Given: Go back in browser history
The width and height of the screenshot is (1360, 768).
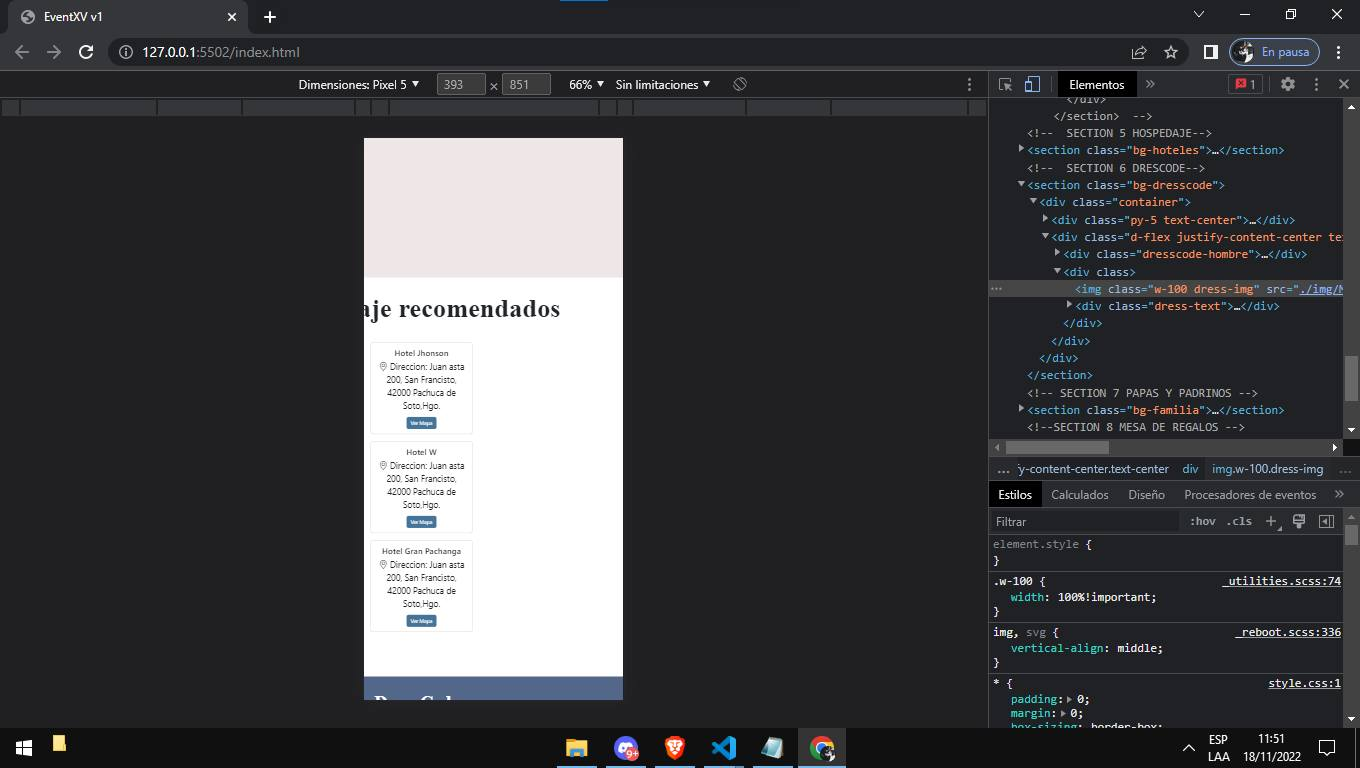Looking at the screenshot, I should pyautogui.click(x=22, y=52).
